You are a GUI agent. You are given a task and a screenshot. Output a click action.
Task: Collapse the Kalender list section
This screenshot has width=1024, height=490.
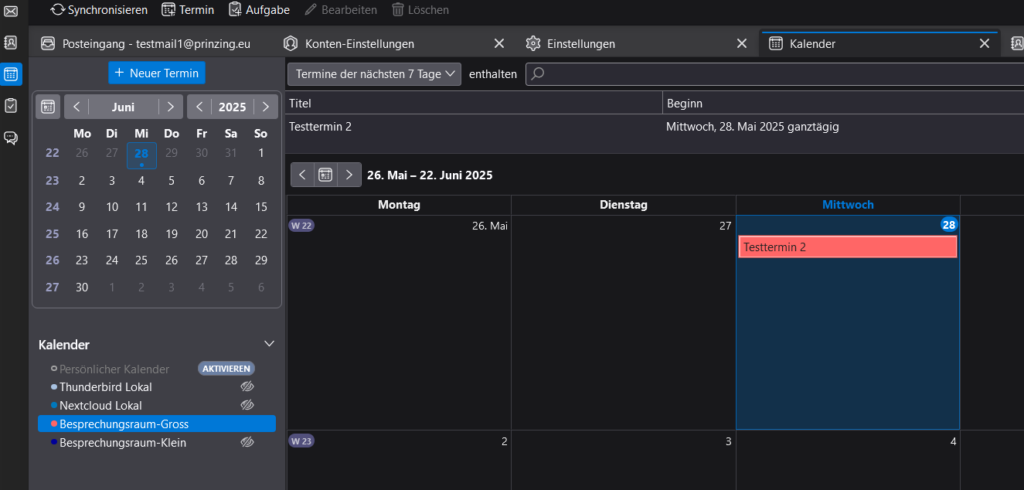tap(268, 344)
